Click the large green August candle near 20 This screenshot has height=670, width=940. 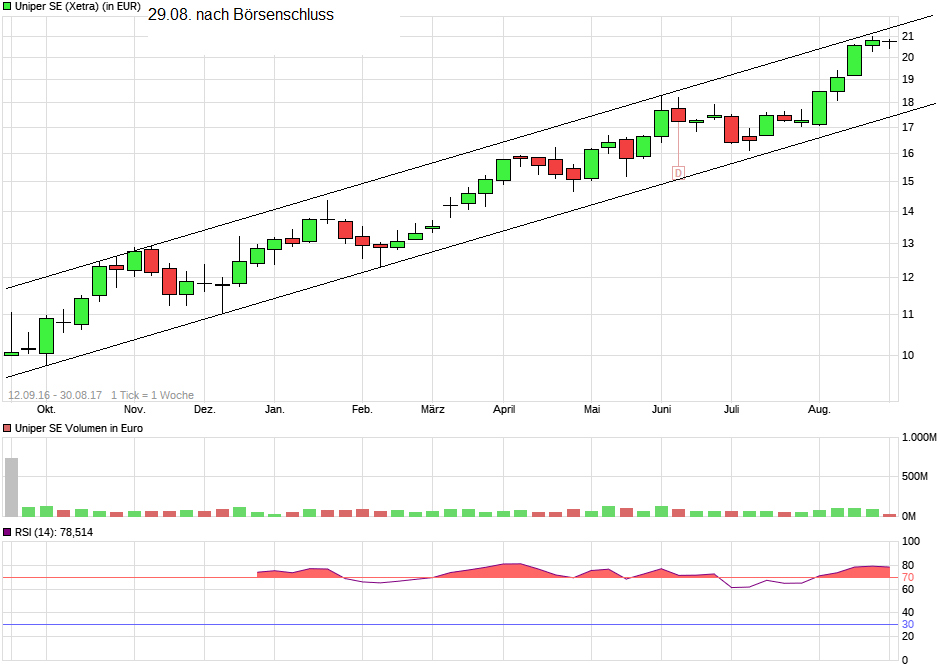tap(854, 61)
